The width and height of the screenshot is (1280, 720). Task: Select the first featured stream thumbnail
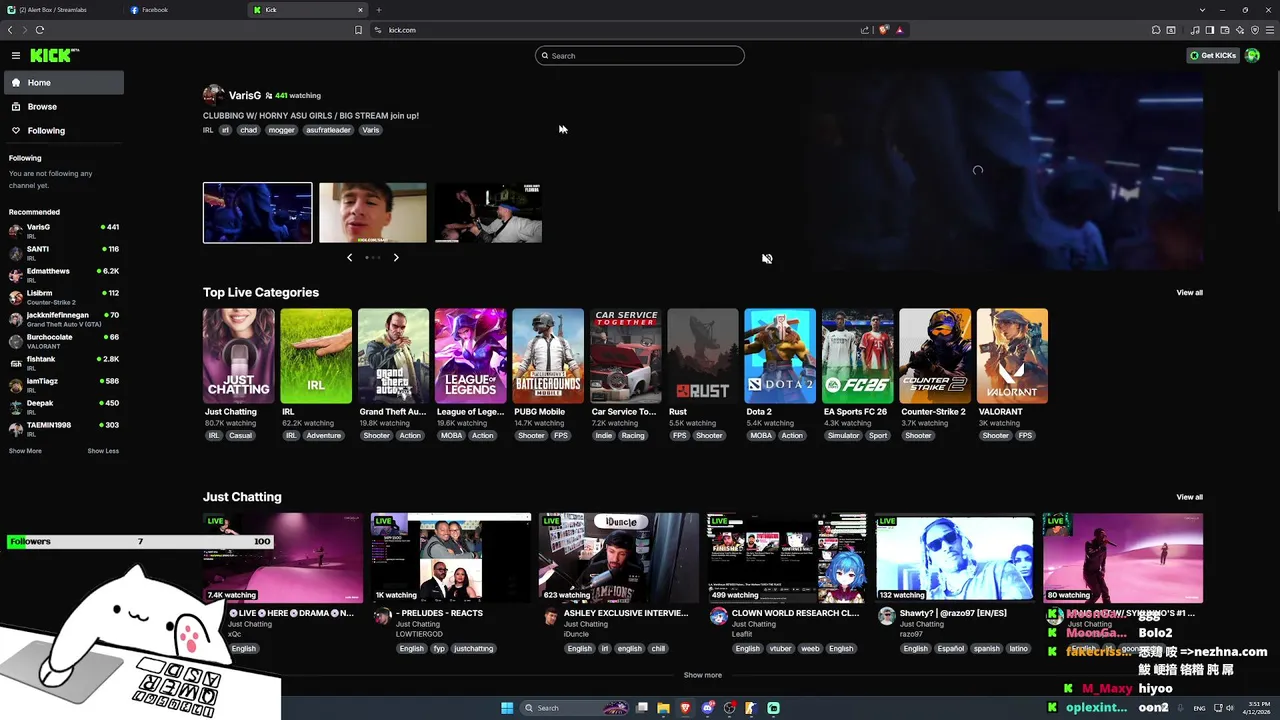(257, 212)
